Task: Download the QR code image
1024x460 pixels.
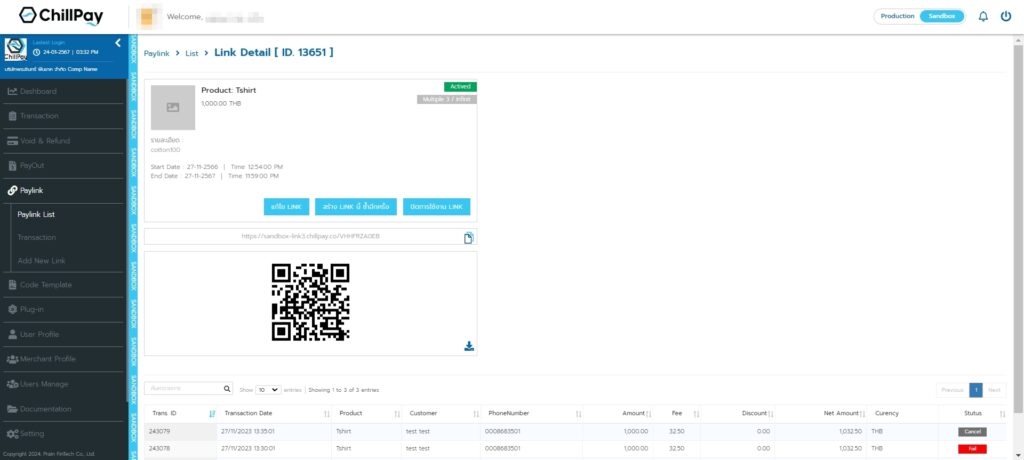Action: pos(469,346)
